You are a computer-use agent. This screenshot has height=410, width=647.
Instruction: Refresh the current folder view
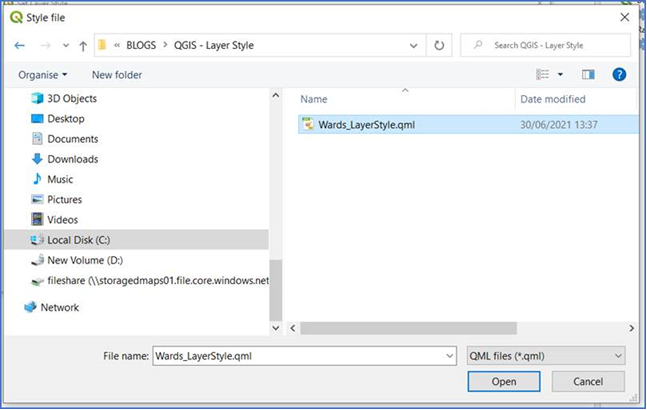439,45
